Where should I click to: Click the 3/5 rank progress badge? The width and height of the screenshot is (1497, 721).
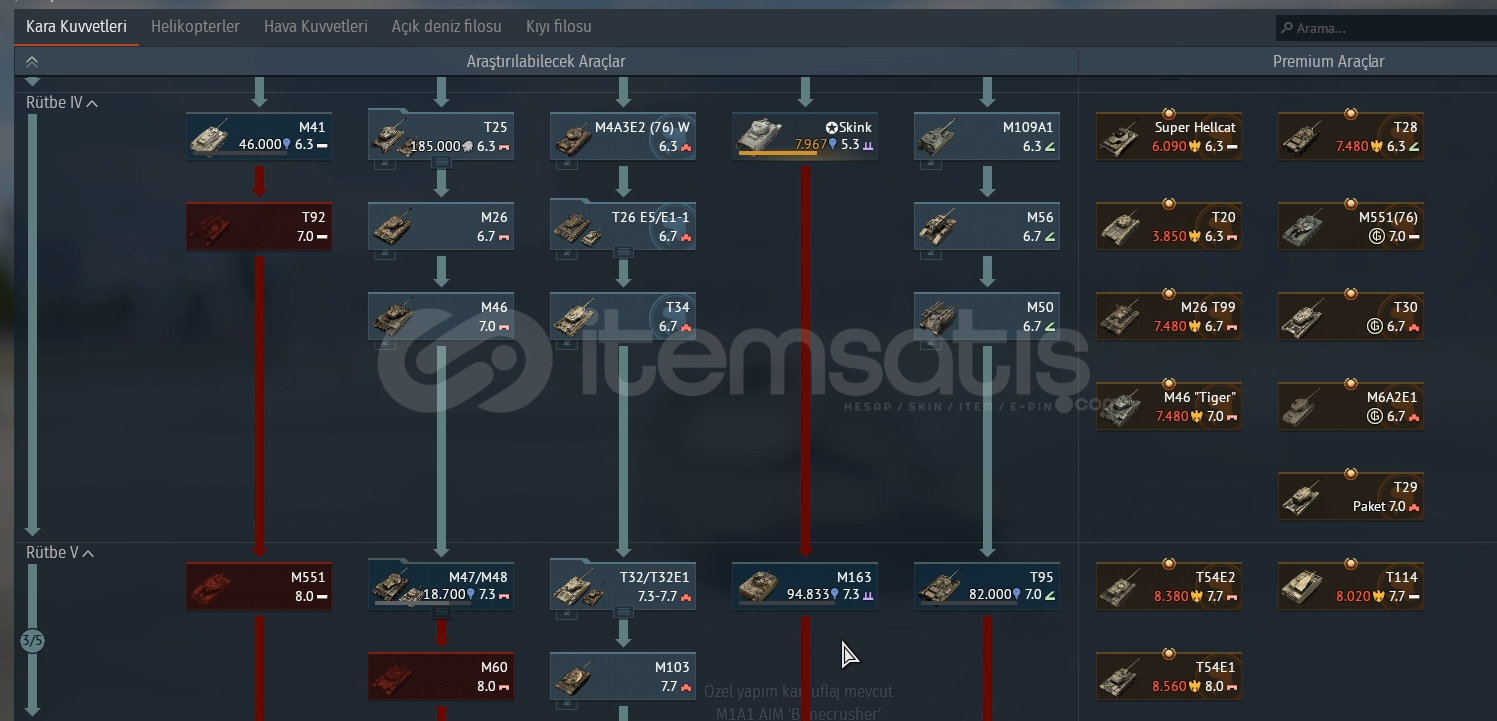pyautogui.click(x=32, y=640)
